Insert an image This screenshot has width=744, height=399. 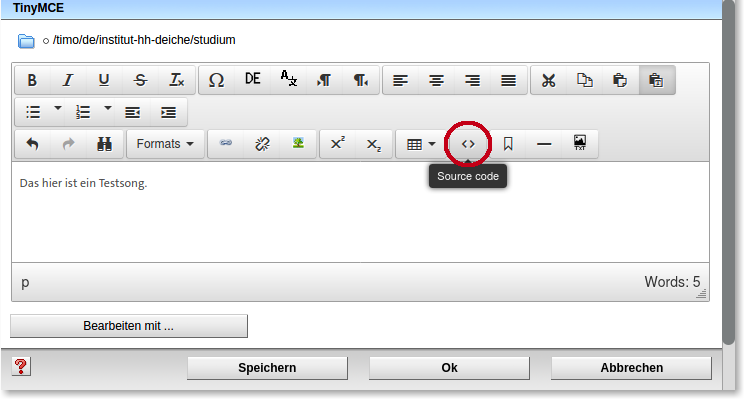tap(298, 143)
